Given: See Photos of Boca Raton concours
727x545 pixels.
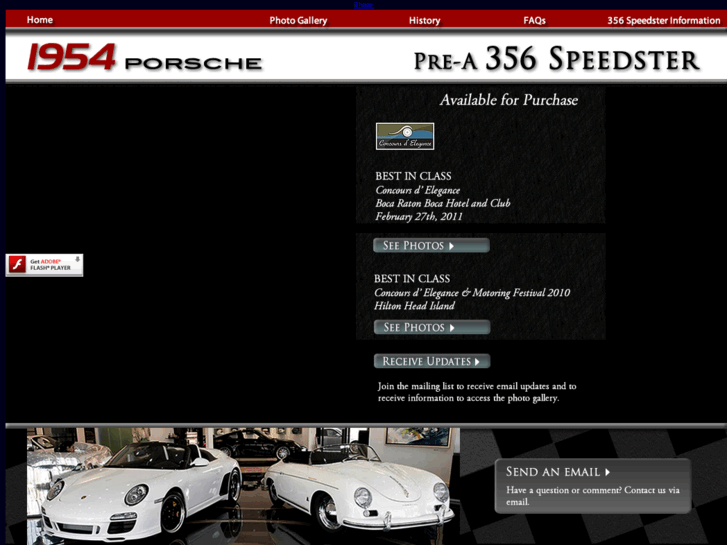Looking at the screenshot, I should (x=431, y=245).
